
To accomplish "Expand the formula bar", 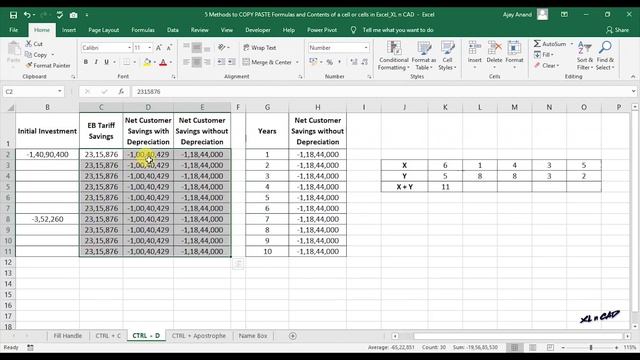I will click(633, 91).
